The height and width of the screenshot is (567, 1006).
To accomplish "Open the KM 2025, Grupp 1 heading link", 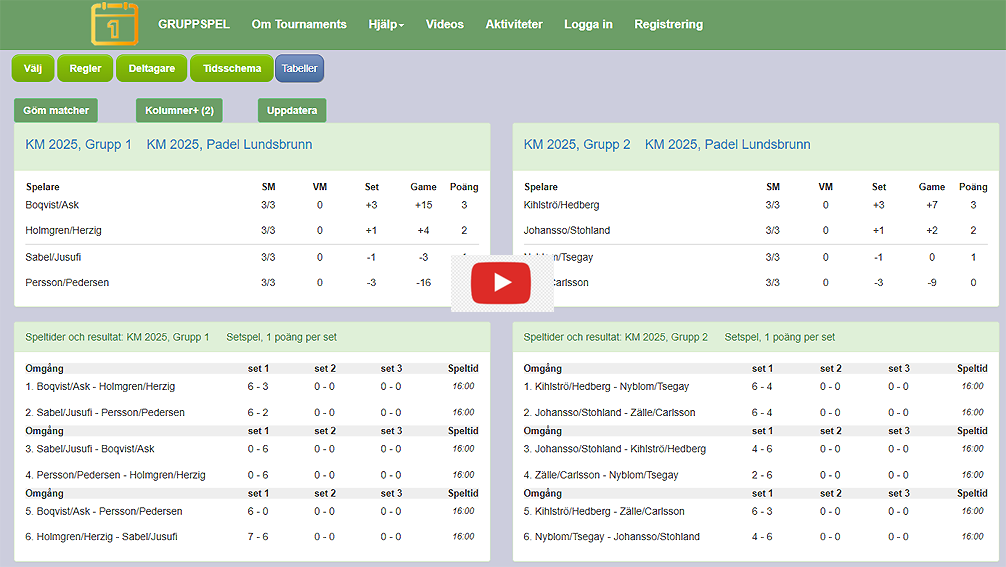I will 78,144.
